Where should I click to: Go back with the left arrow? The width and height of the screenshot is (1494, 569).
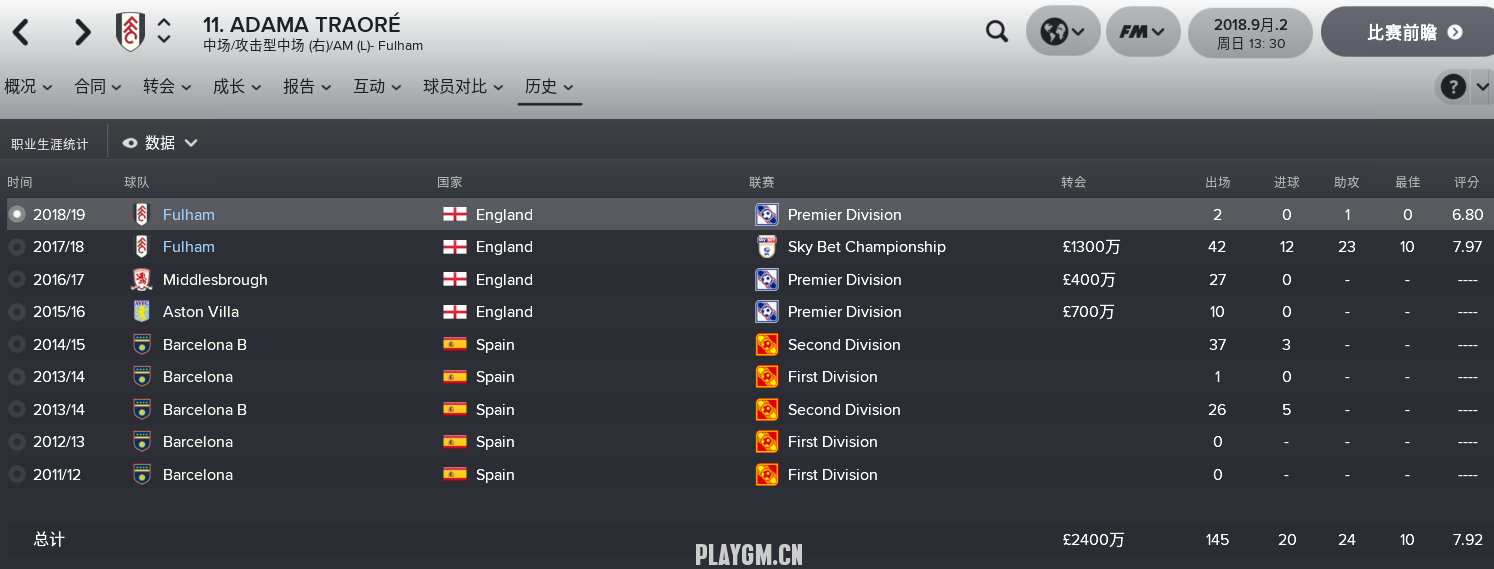tap(21, 32)
